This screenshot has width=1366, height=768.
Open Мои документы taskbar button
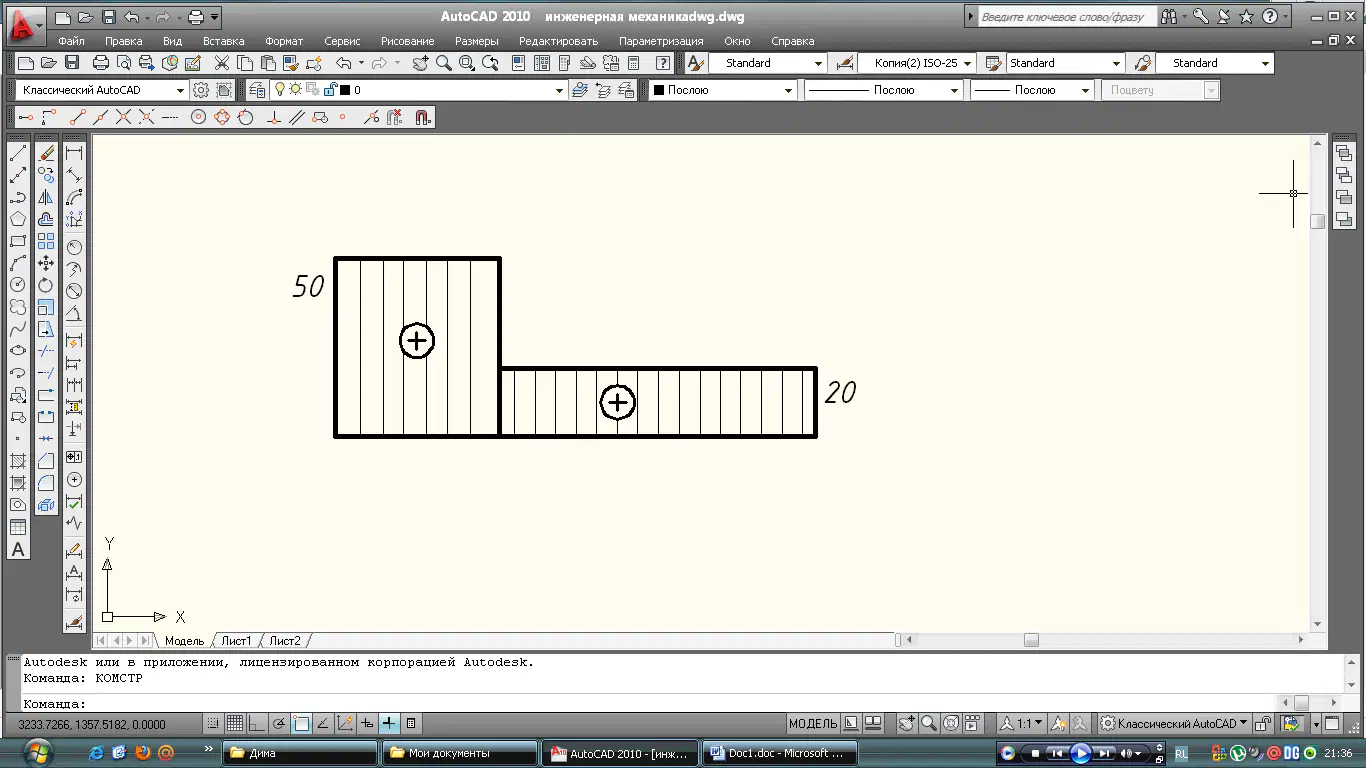tap(460, 753)
